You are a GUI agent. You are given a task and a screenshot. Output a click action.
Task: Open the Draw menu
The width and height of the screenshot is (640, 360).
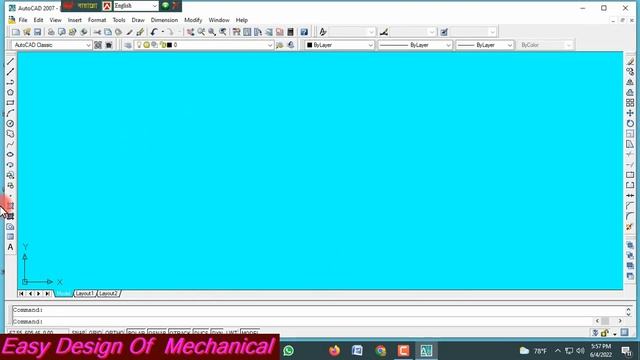138,20
